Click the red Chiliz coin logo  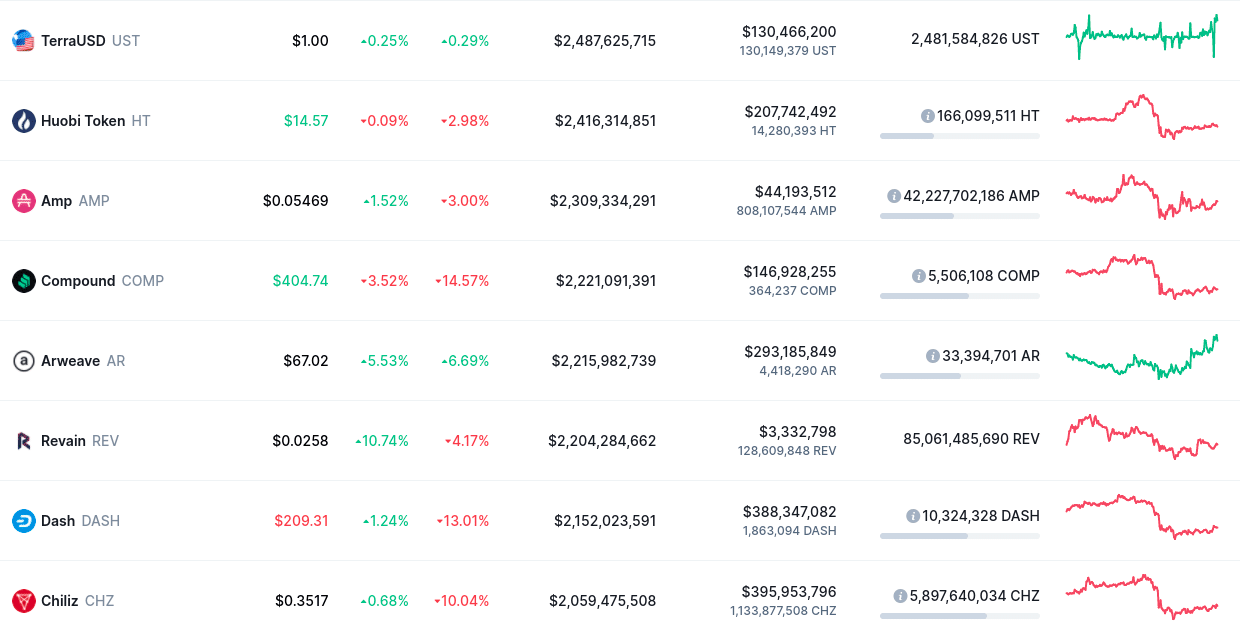(24, 601)
